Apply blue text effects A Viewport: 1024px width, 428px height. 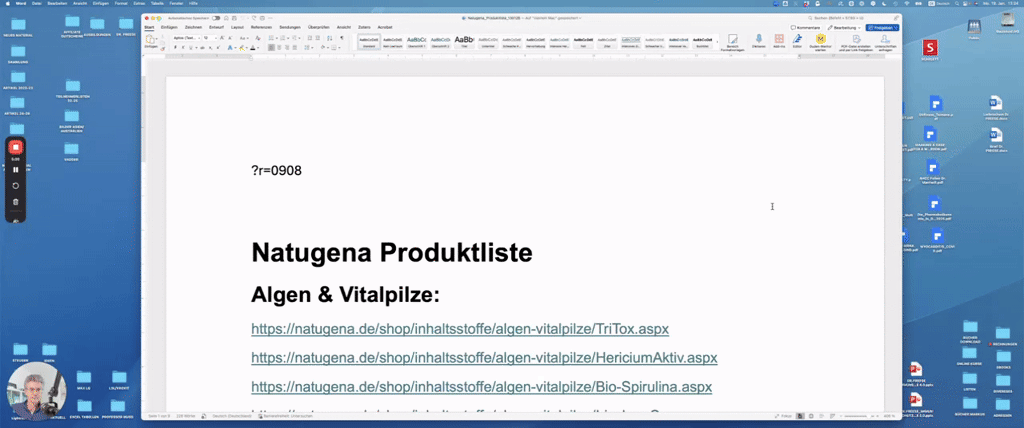coord(230,48)
